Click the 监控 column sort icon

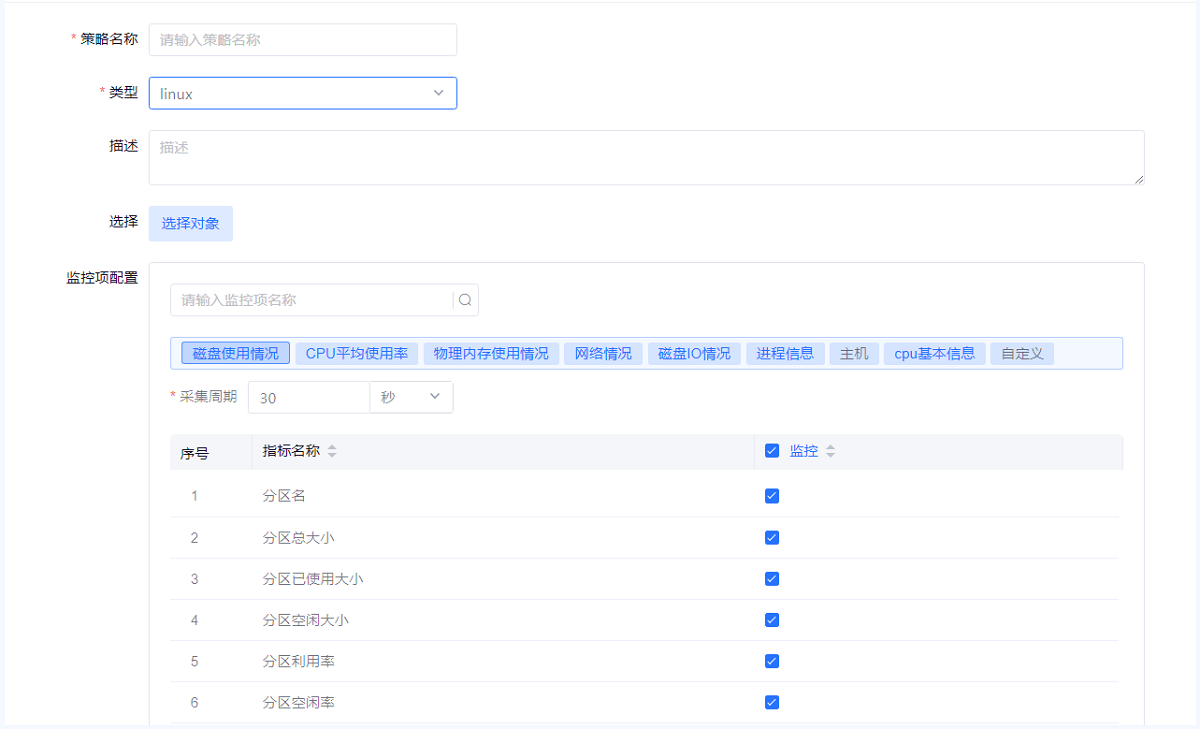pos(830,452)
